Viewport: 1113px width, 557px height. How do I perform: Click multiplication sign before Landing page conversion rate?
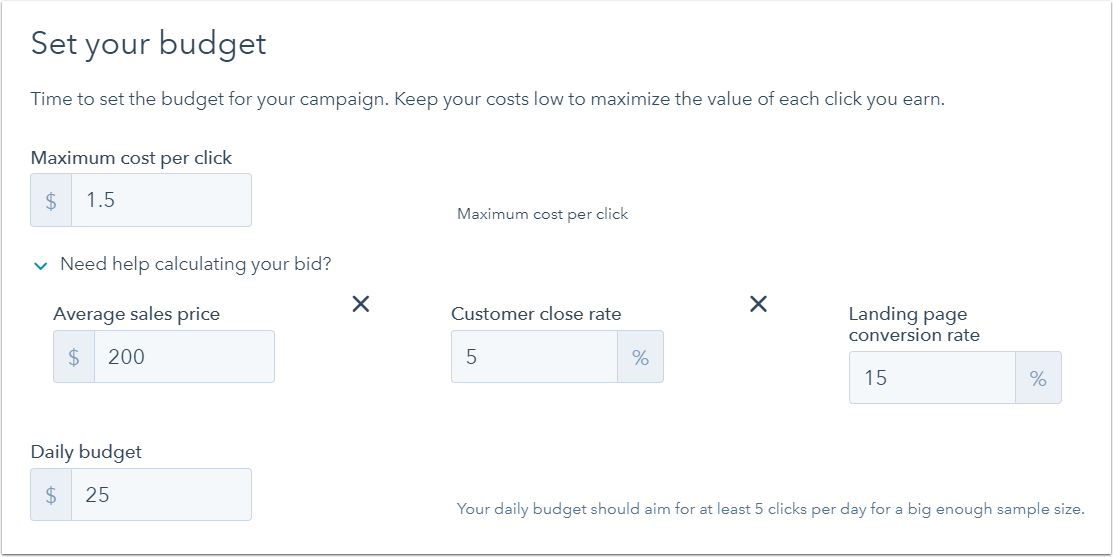click(759, 304)
